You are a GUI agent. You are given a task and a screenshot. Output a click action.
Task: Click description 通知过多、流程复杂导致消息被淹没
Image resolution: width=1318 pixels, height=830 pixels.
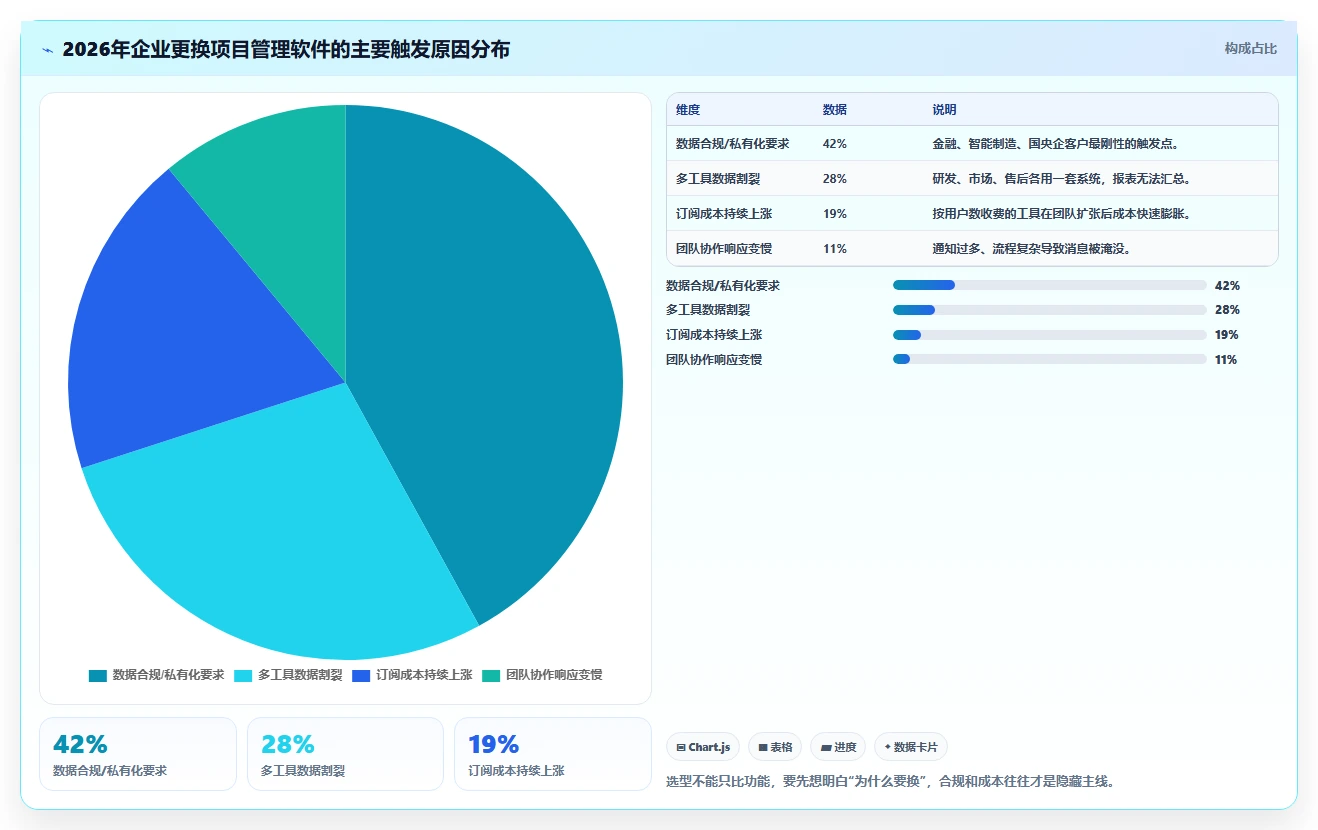click(1032, 249)
